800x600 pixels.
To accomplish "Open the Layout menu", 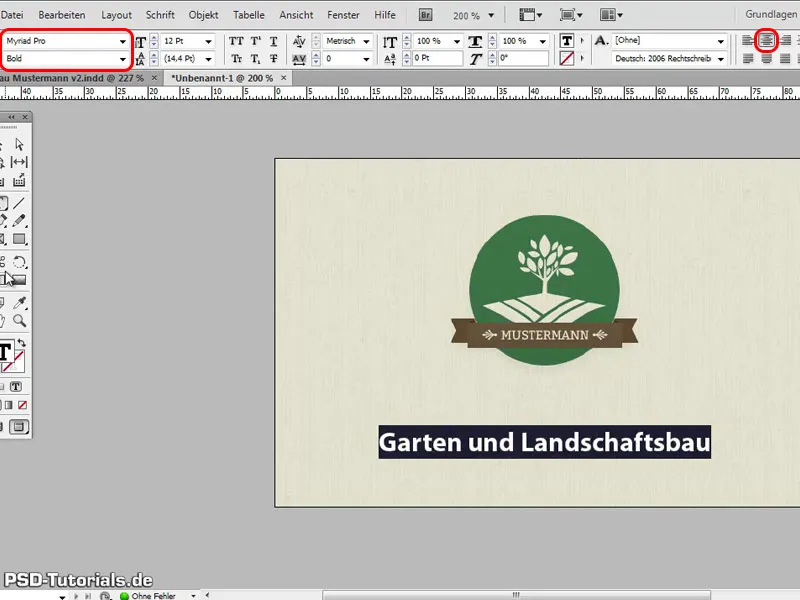I will pos(116,15).
